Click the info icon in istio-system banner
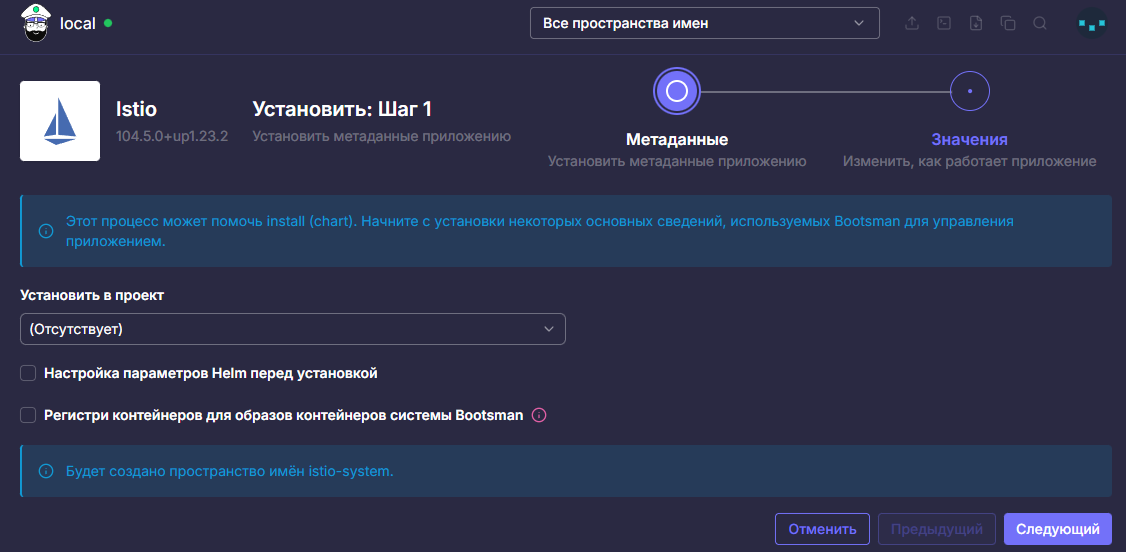The image size is (1126, 552). pos(46,472)
